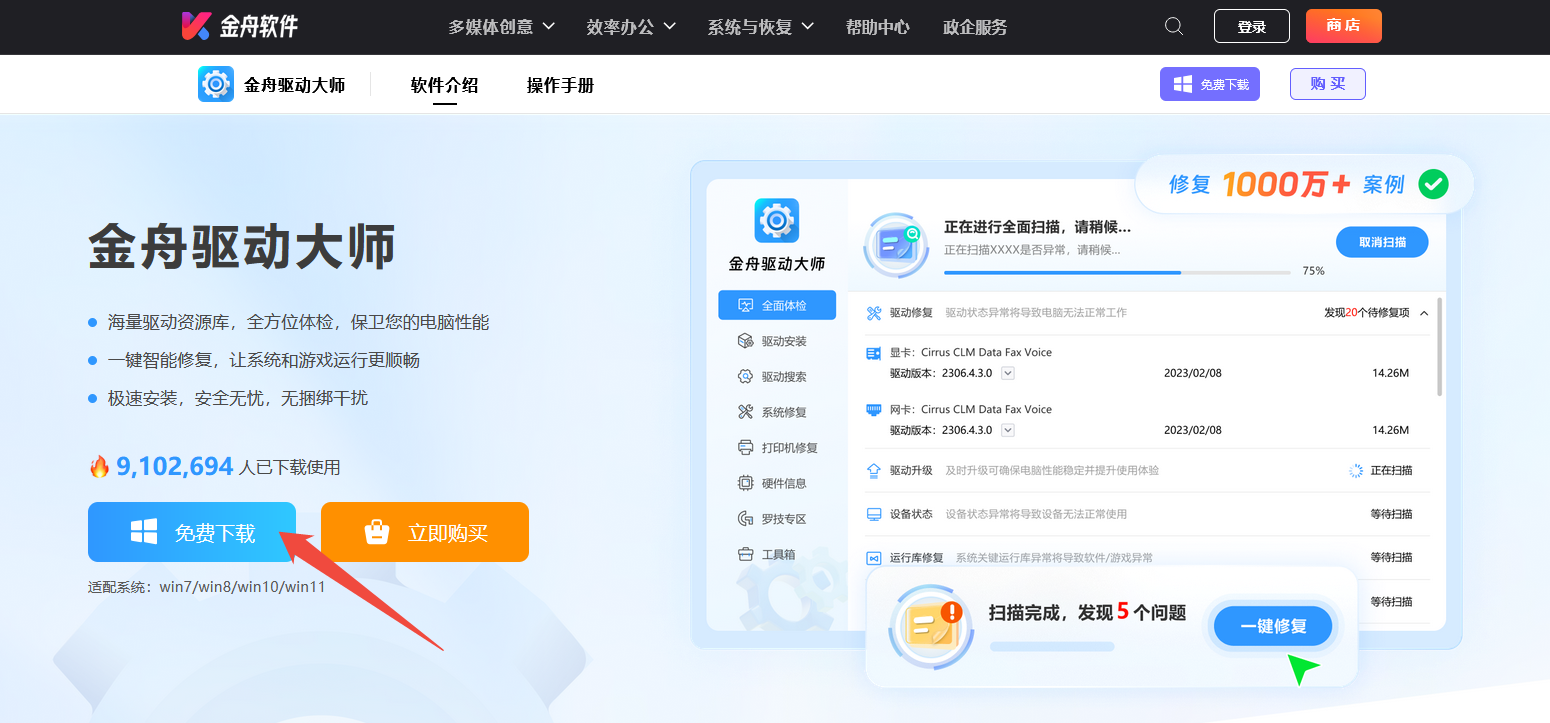
Task: Click the 取消扫描 button
Action: [x=1382, y=242]
